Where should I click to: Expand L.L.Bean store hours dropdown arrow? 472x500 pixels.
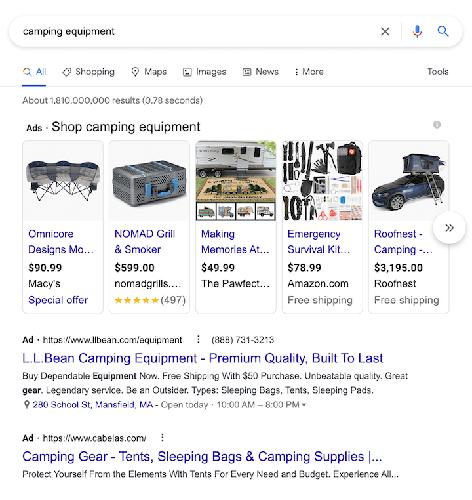click(x=304, y=405)
